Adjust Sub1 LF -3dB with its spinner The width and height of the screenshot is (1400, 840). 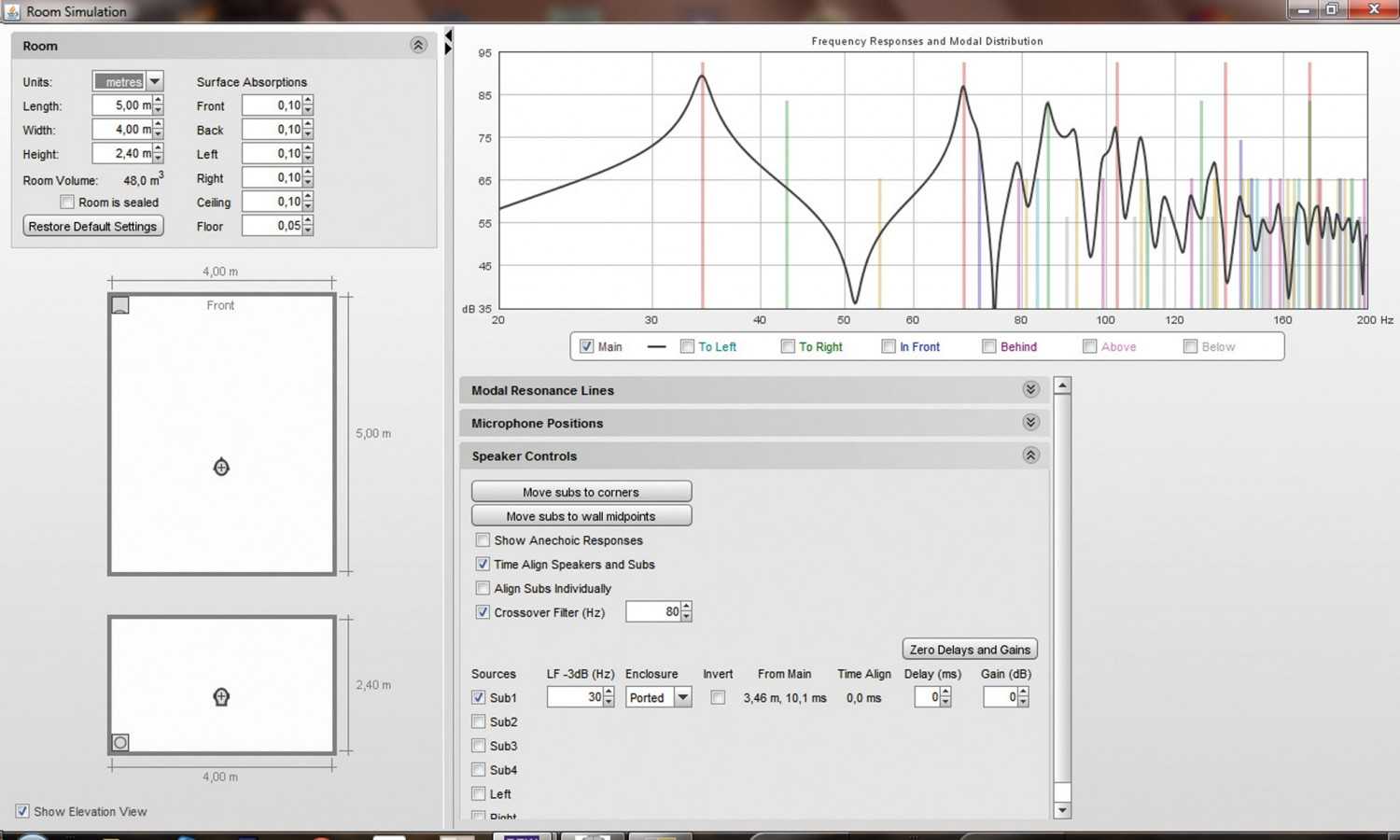tap(609, 697)
